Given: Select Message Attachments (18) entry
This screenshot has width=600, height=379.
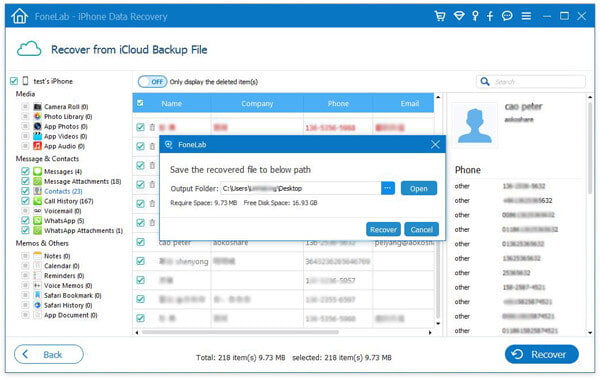Looking at the screenshot, I should point(83,181).
